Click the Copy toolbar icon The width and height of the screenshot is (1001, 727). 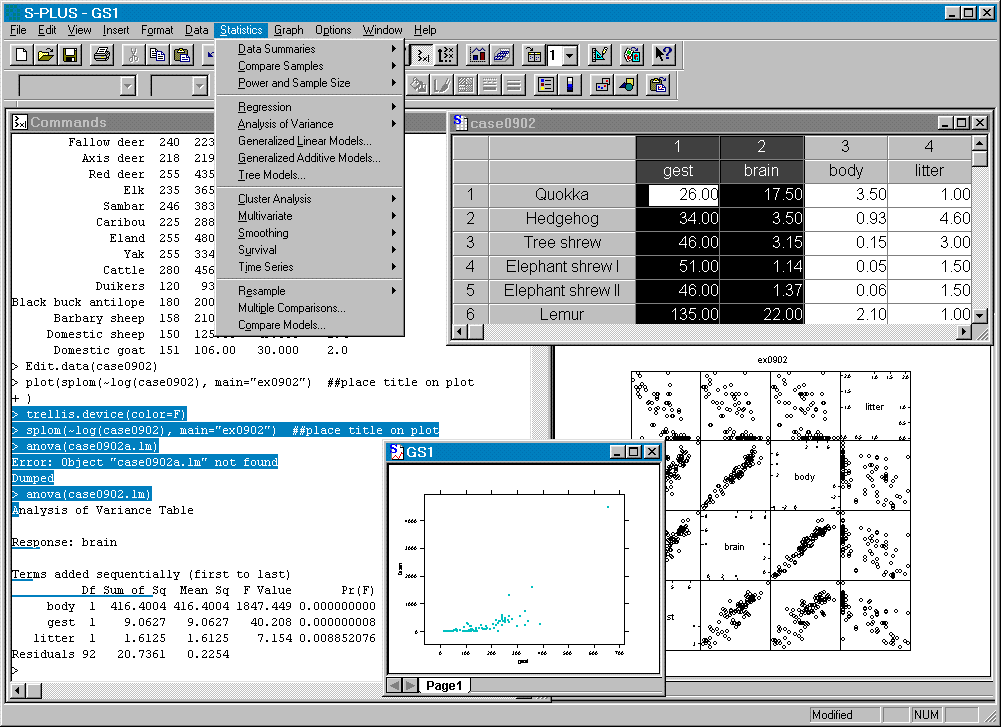click(158, 55)
